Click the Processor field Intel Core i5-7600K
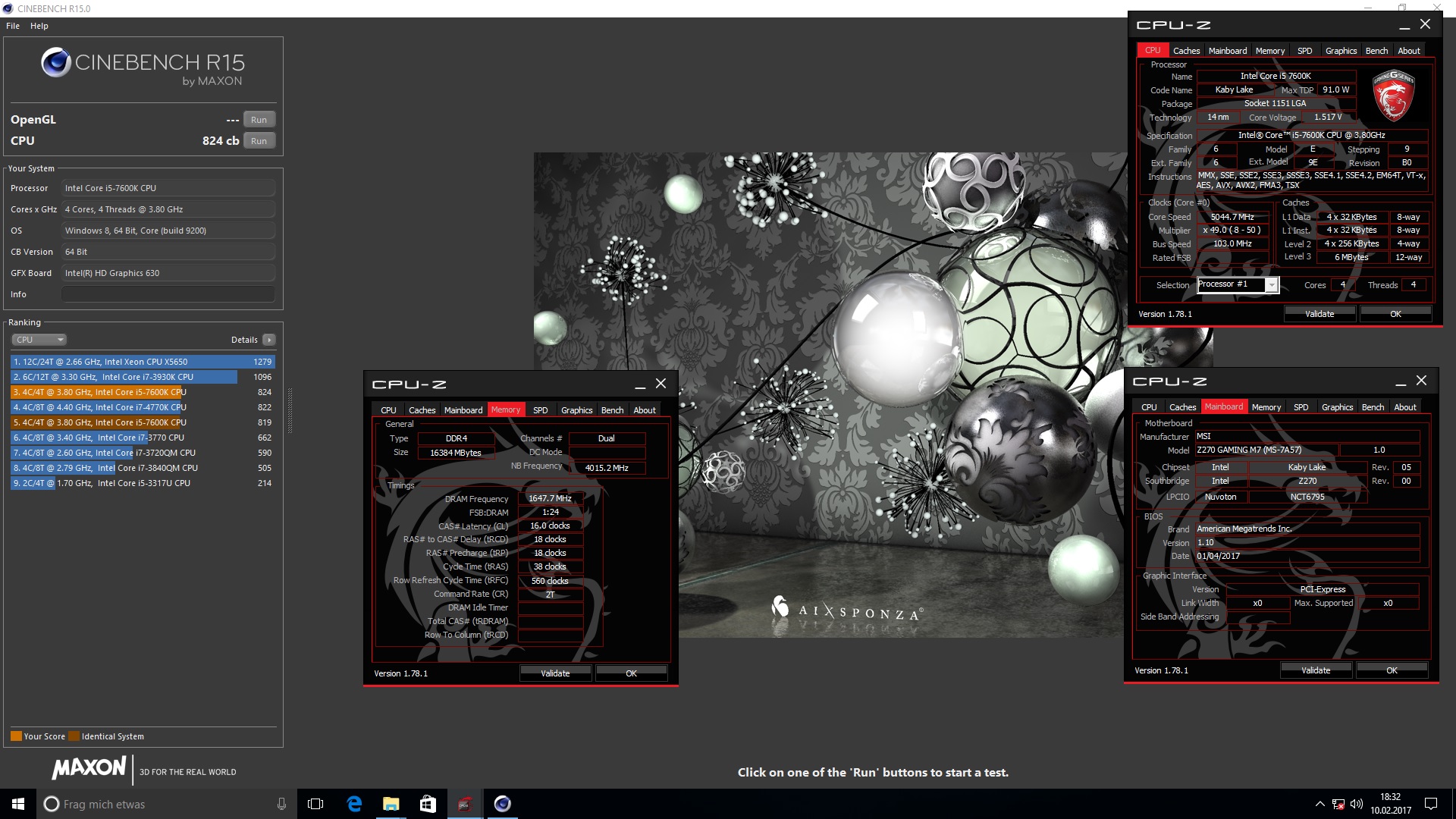The width and height of the screenshot is (1456, 819). 168,188
